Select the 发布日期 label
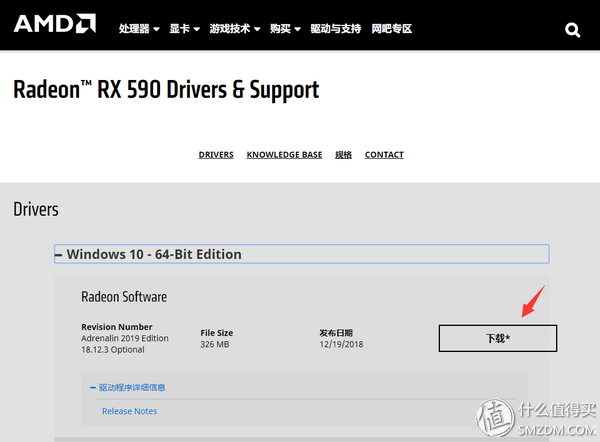The width and height of the screenshot is (600, 442). pyautogui.click(x=336, y=333)
